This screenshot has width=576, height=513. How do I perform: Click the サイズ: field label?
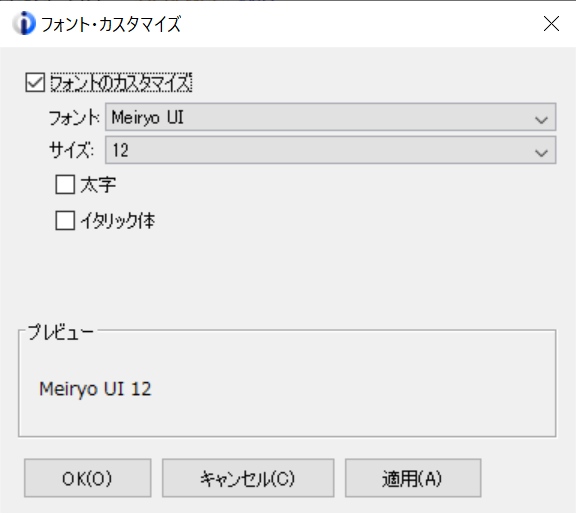point(72,150)
